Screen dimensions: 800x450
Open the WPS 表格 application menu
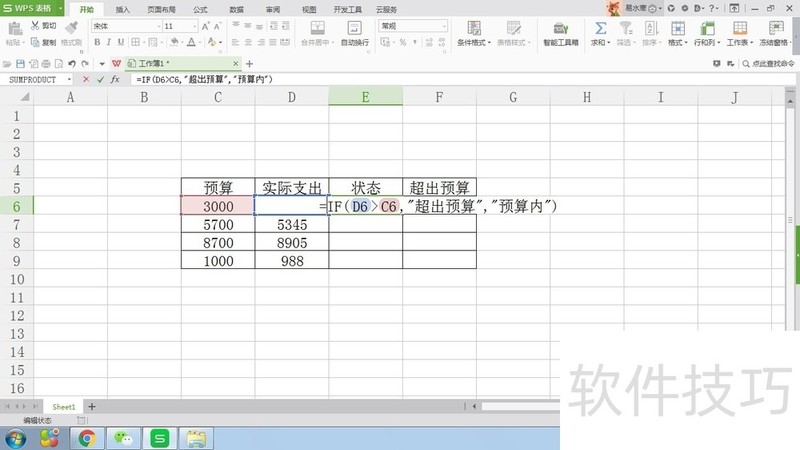32,8
